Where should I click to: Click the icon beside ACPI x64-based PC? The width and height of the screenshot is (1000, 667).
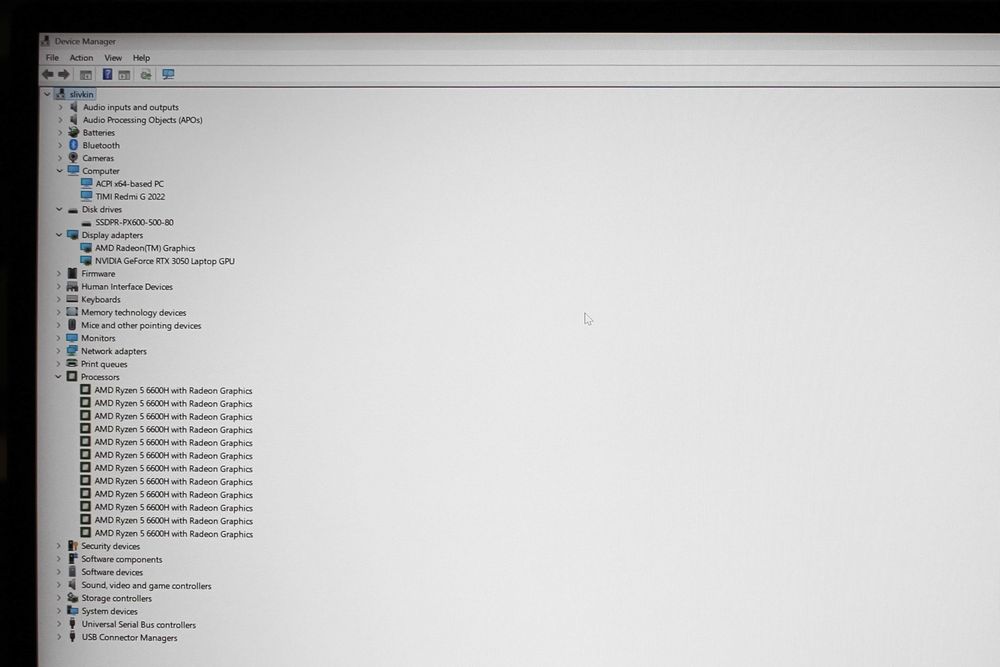87,184
